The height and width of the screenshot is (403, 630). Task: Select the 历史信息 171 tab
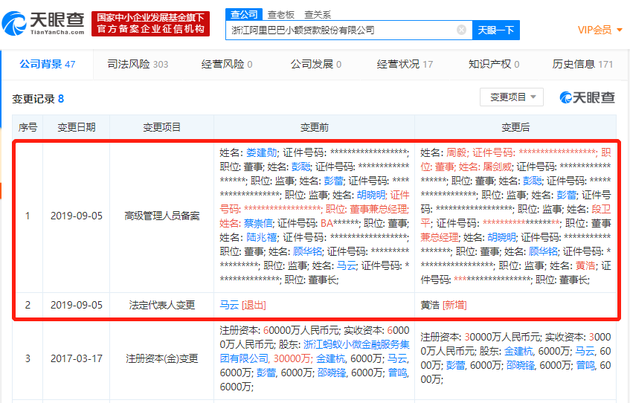583,64
